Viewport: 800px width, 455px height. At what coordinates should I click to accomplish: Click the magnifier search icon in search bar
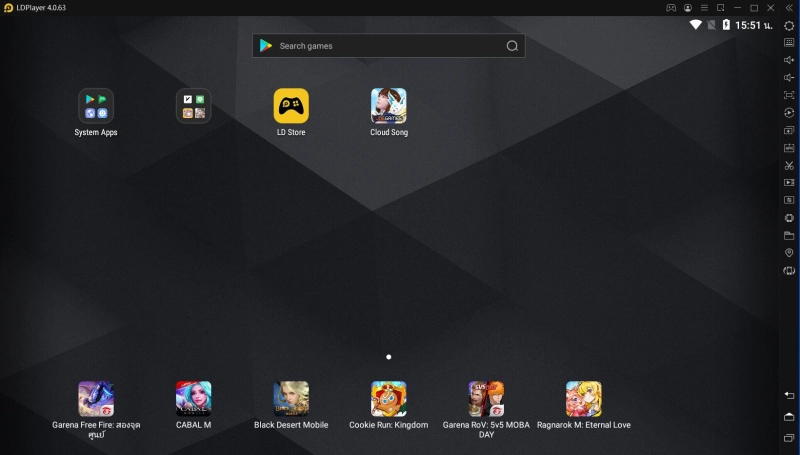[512, 46]
